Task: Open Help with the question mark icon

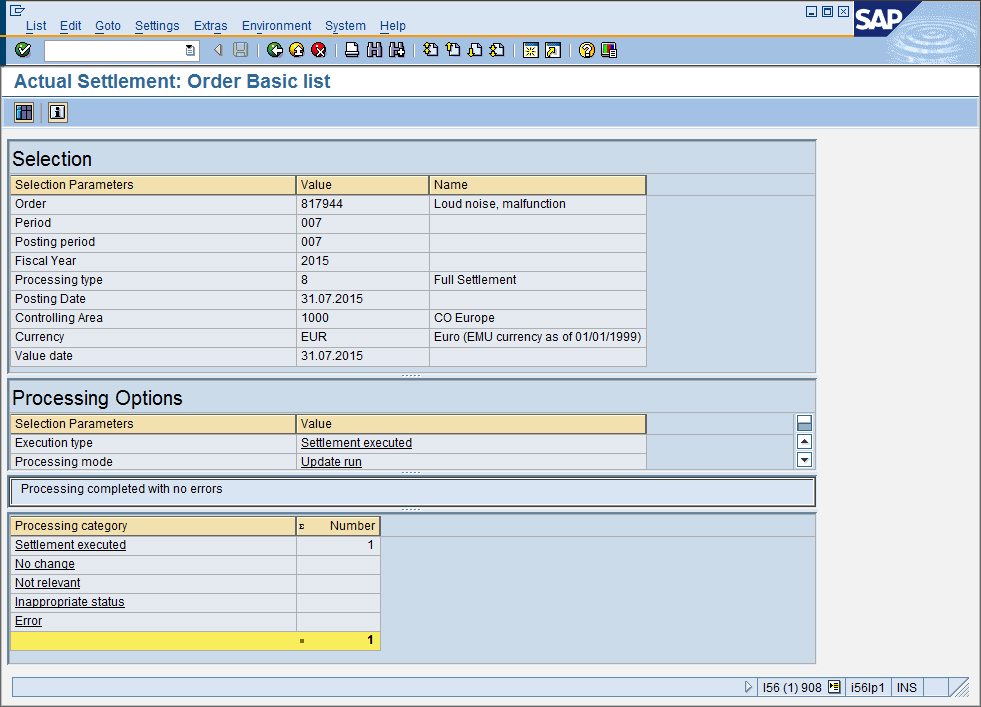Action: tap(587, 50)
